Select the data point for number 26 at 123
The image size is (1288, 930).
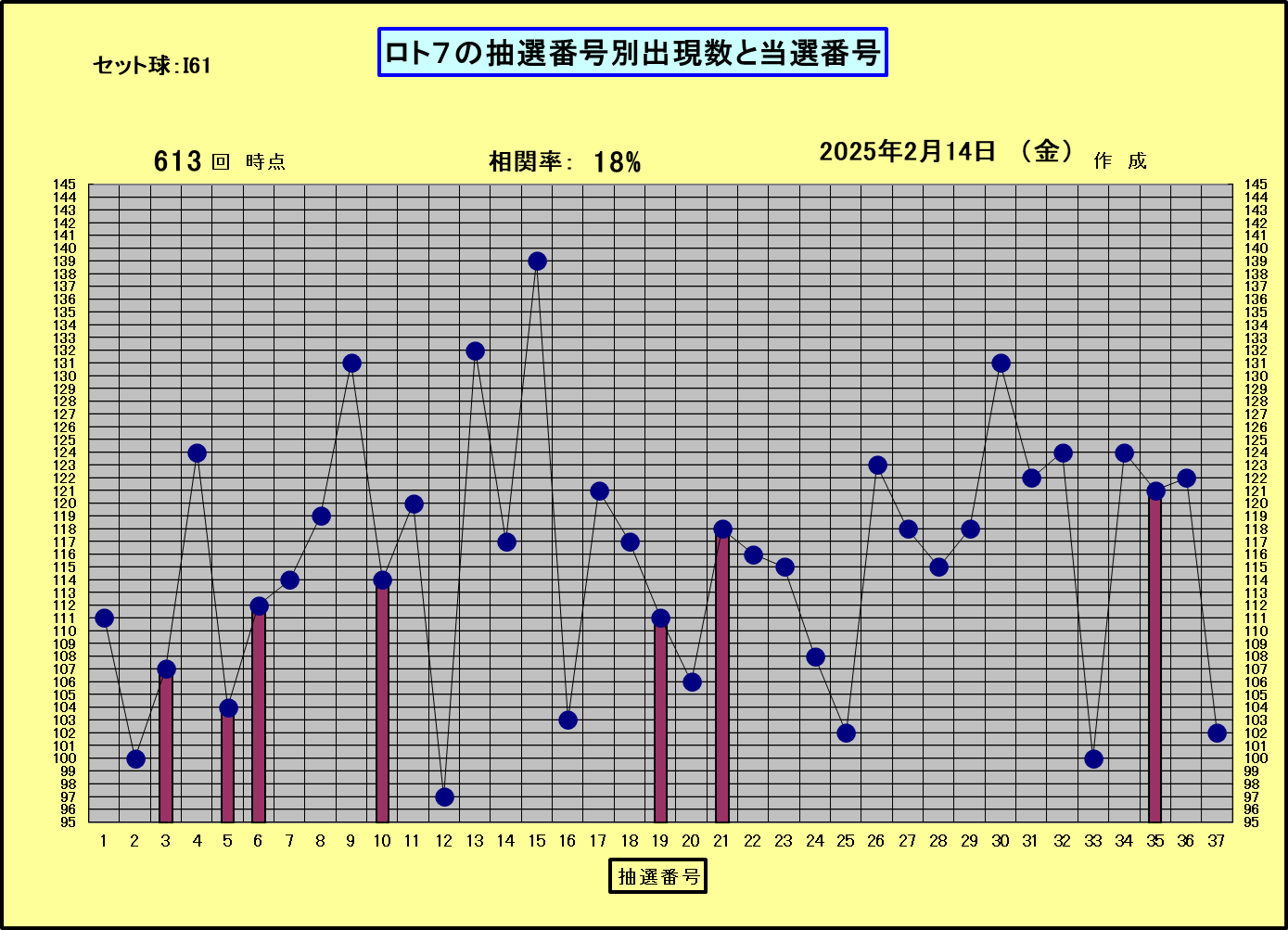point(877,465)
